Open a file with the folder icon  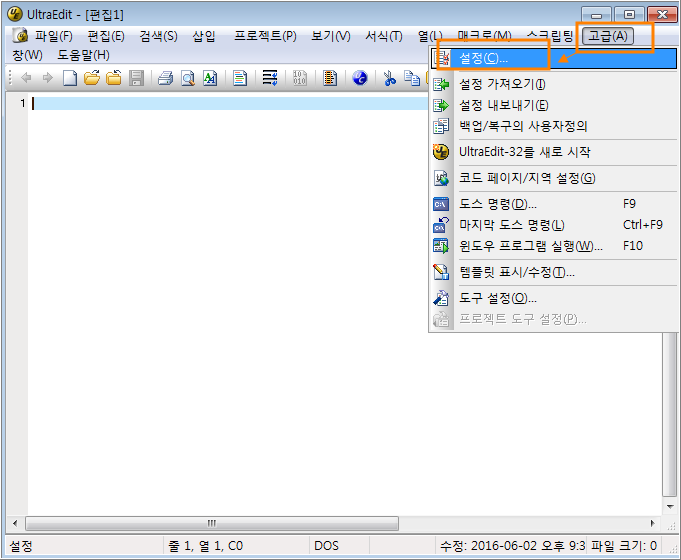[x=92, y=78]
